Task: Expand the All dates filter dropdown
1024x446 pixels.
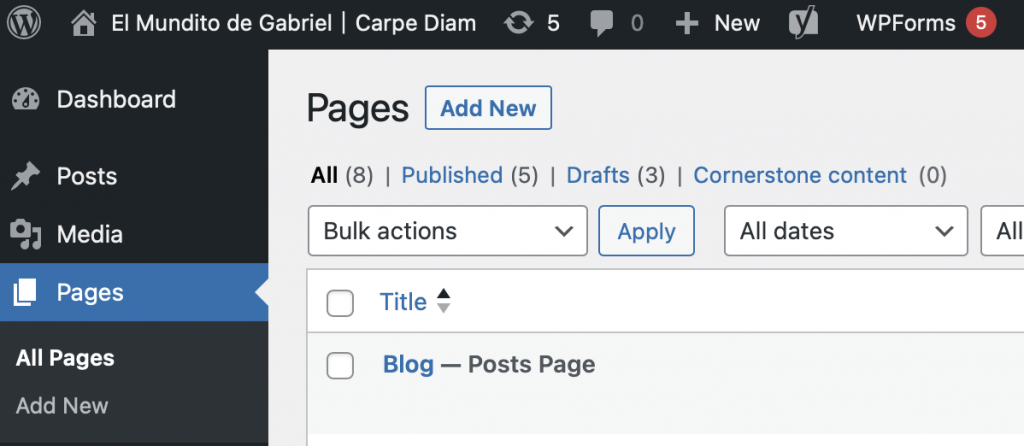Action: (x=845, y=231)
